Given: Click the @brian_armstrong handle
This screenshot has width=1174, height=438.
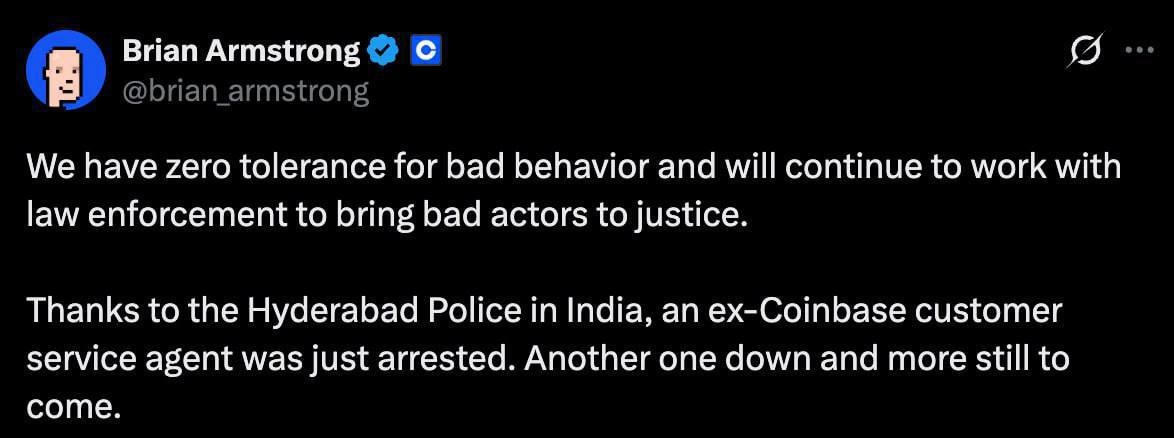Looking at the screenshot, I should [x=246, y=92].
